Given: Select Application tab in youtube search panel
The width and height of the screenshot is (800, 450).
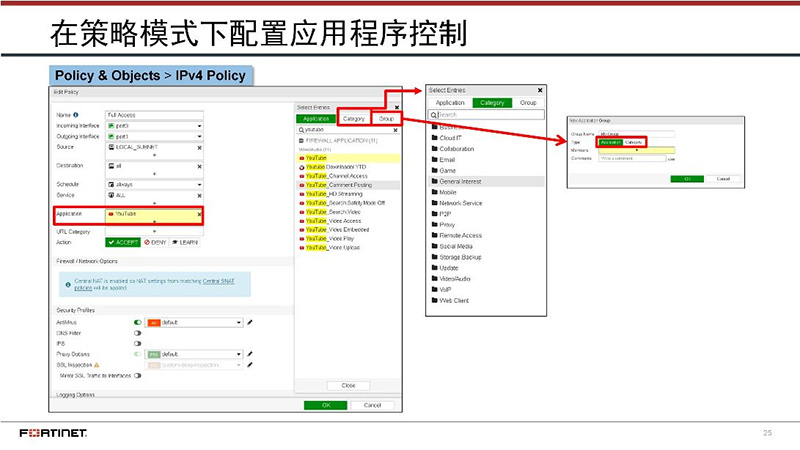Looking at the screenshot, I should [316, 118].
